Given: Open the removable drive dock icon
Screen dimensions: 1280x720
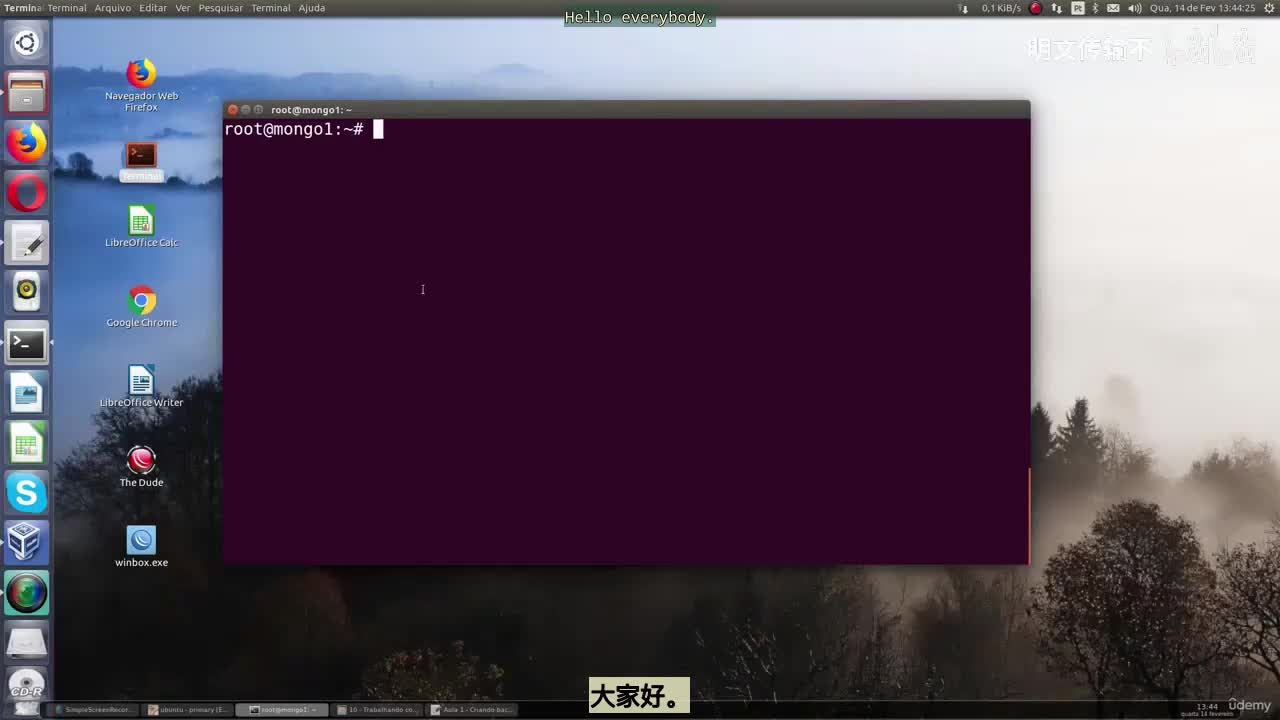Looking at the screenshot, I should tap(26, 643).
